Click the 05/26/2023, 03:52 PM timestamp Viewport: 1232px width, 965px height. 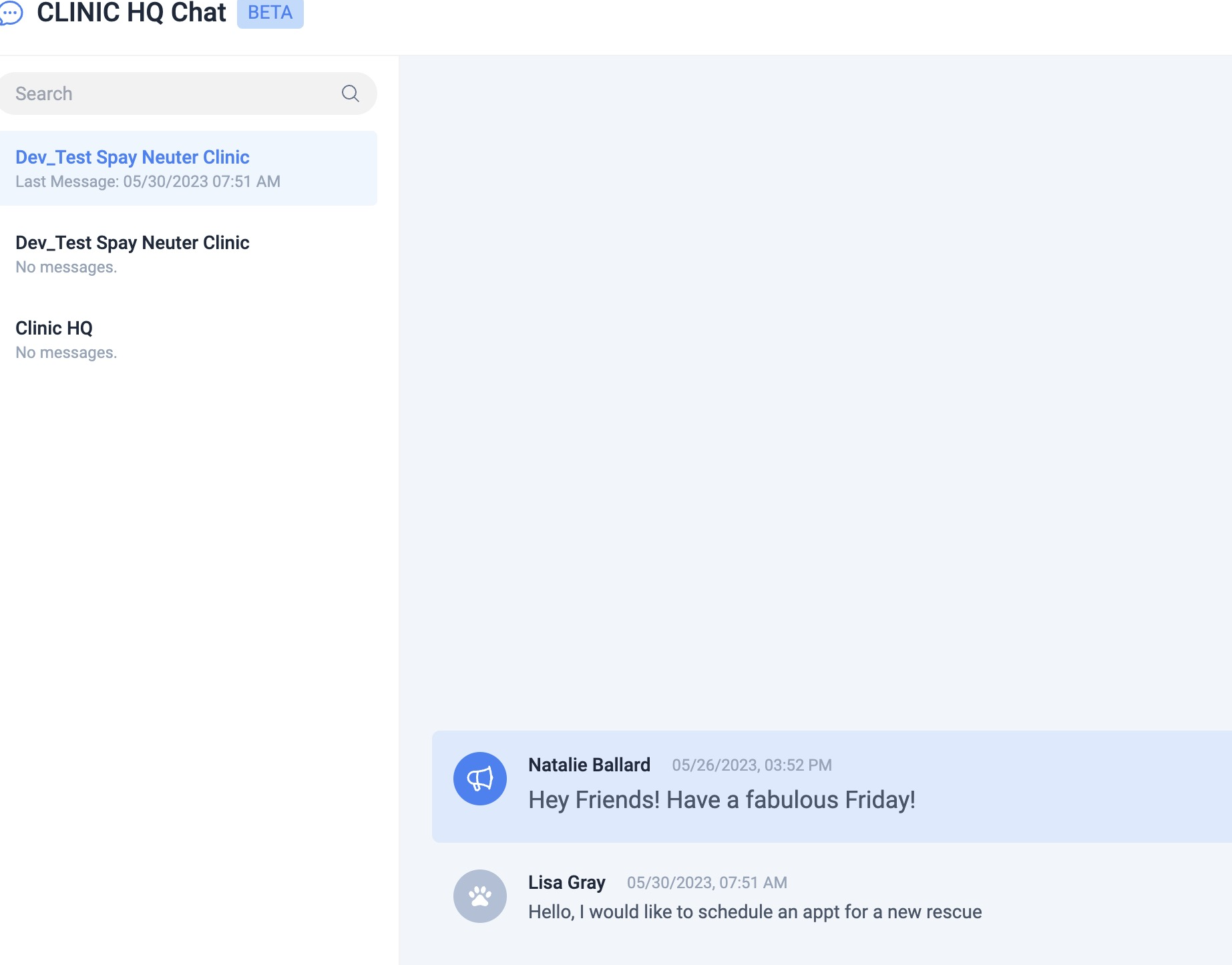pyautogui.click(x=751, y=765)
